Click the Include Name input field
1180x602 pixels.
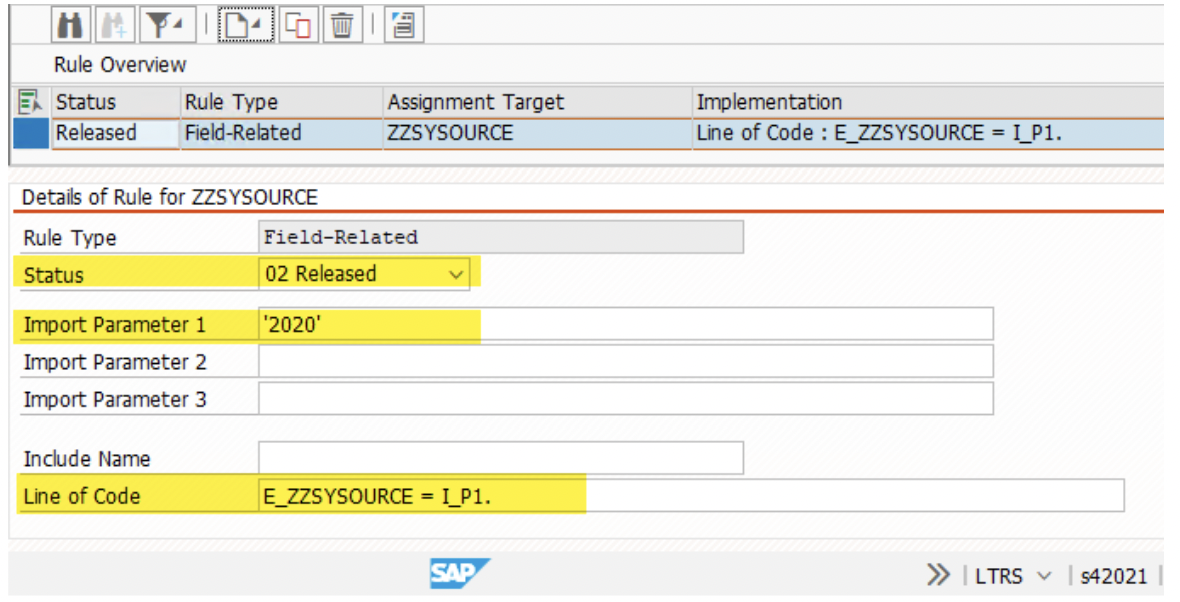pyautogui.click(x=500, y=458)
